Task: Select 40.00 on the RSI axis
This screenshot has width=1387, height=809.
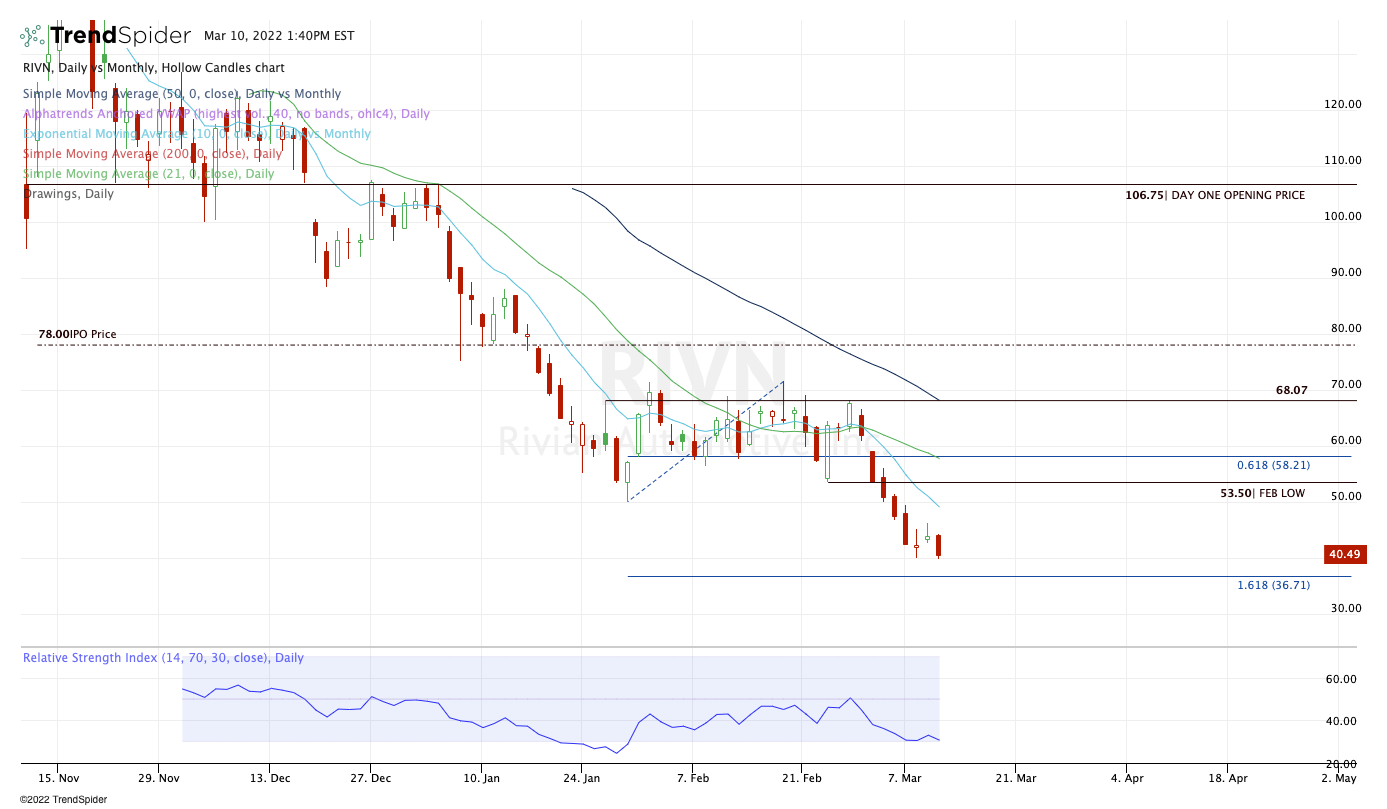Action: (1342, 721)
